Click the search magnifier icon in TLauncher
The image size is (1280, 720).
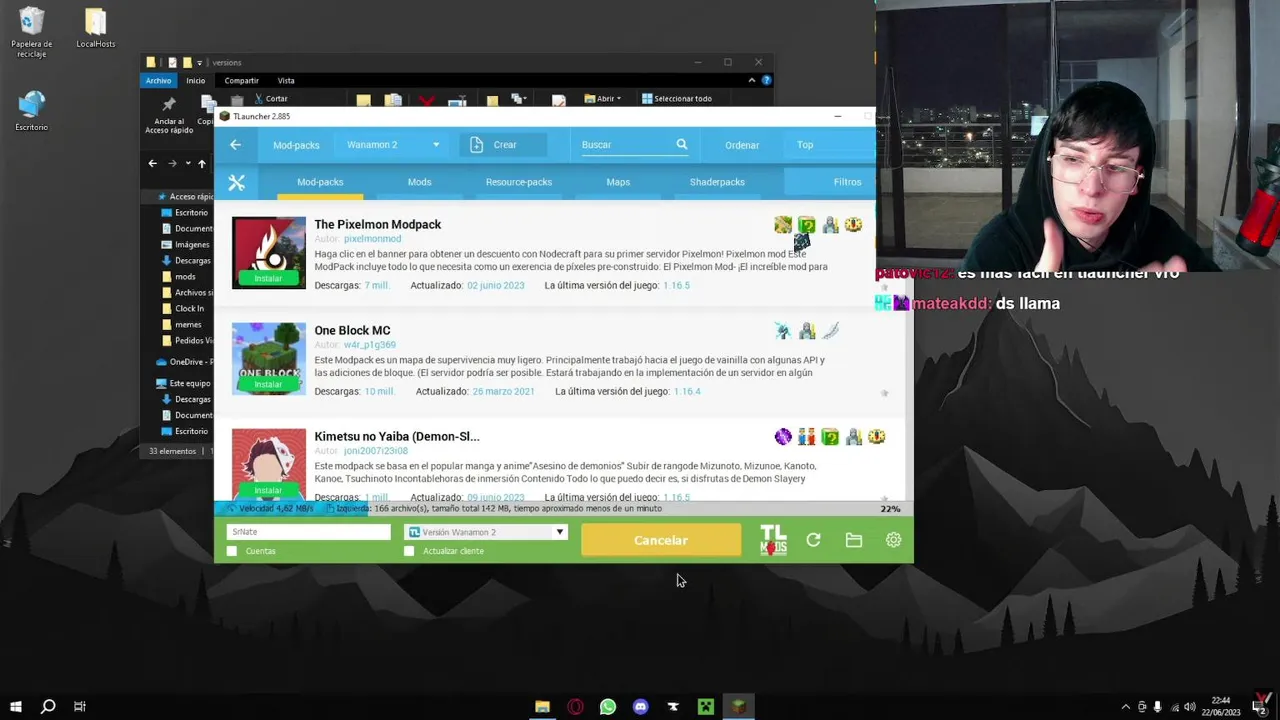click(x=681, y=145)
